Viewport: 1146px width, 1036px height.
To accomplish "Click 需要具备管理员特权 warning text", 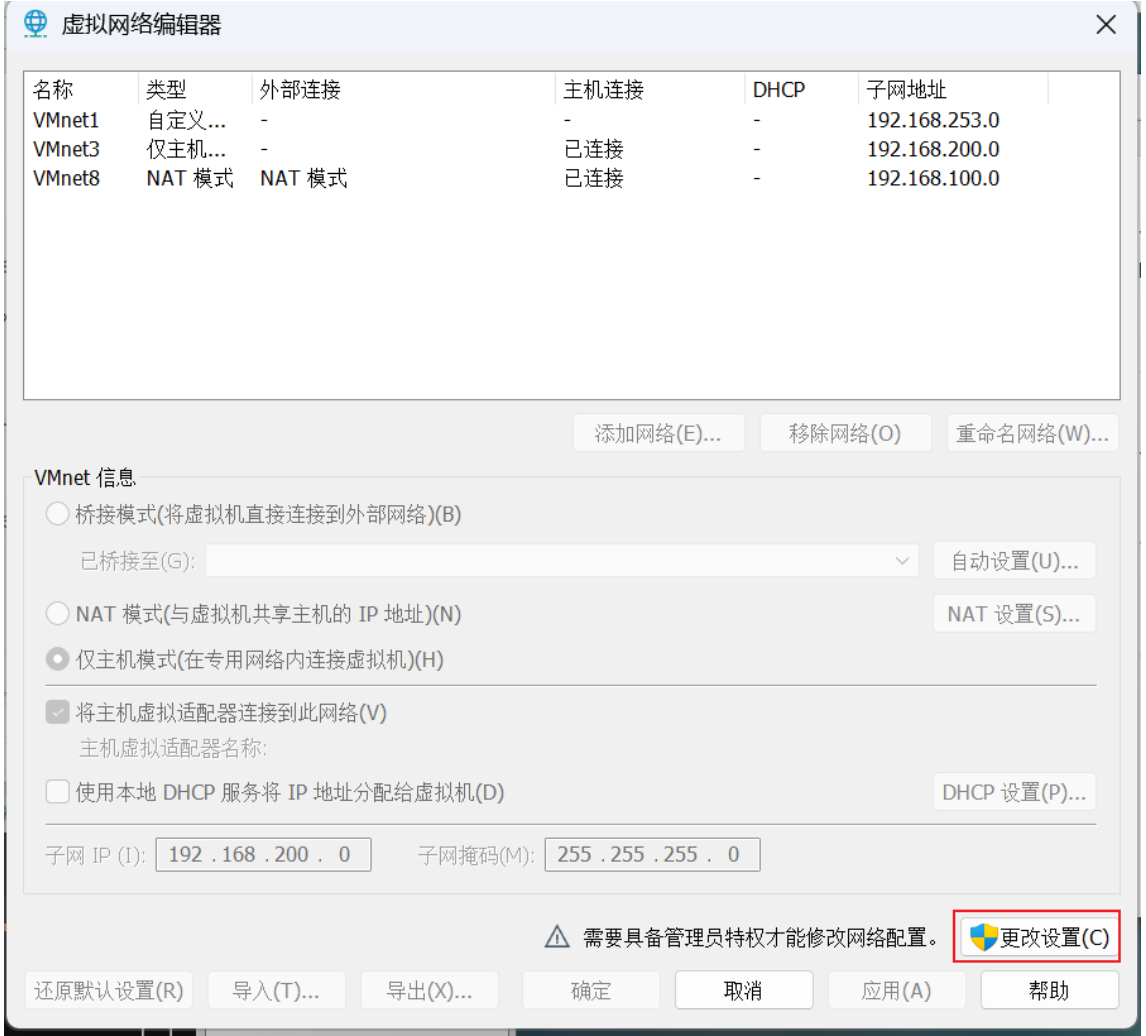I will [x=760, y=937].
